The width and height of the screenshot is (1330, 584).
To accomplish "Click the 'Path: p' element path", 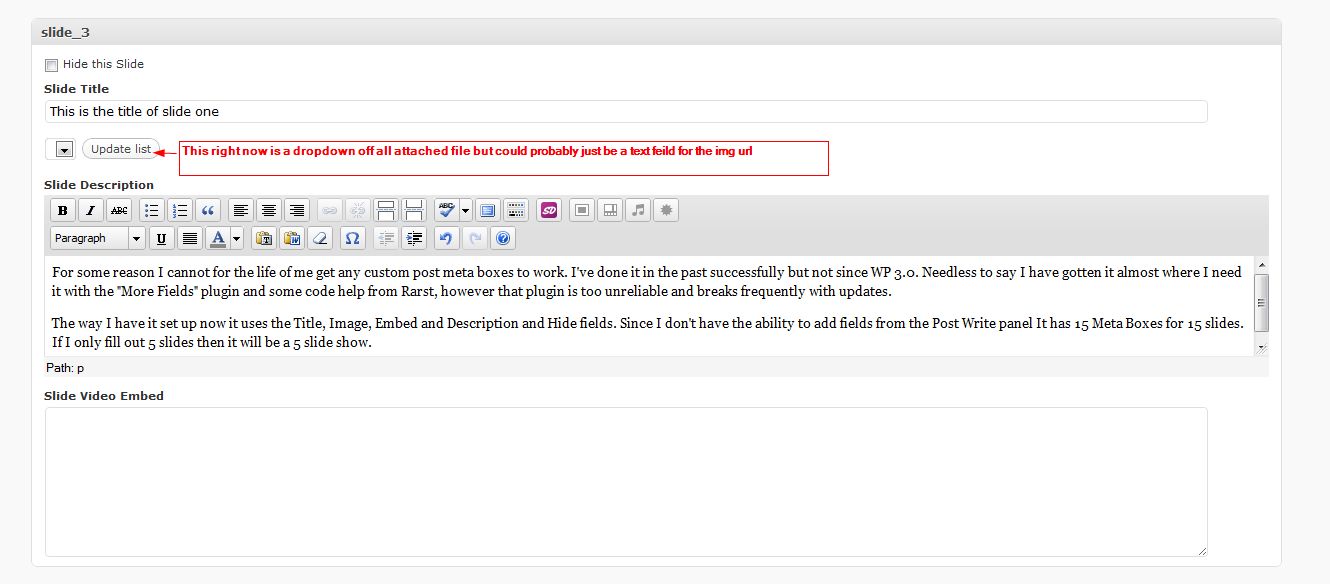I will pyautogui.click(x=65, y=368).
